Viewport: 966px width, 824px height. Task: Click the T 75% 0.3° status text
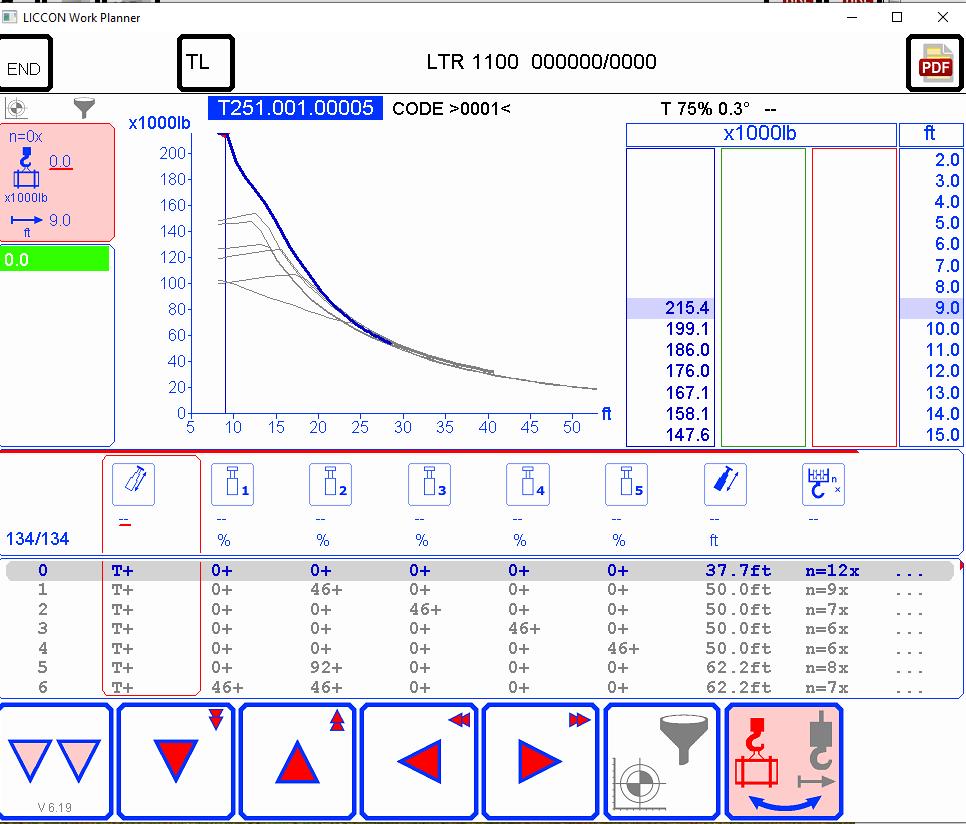[705, 109]
